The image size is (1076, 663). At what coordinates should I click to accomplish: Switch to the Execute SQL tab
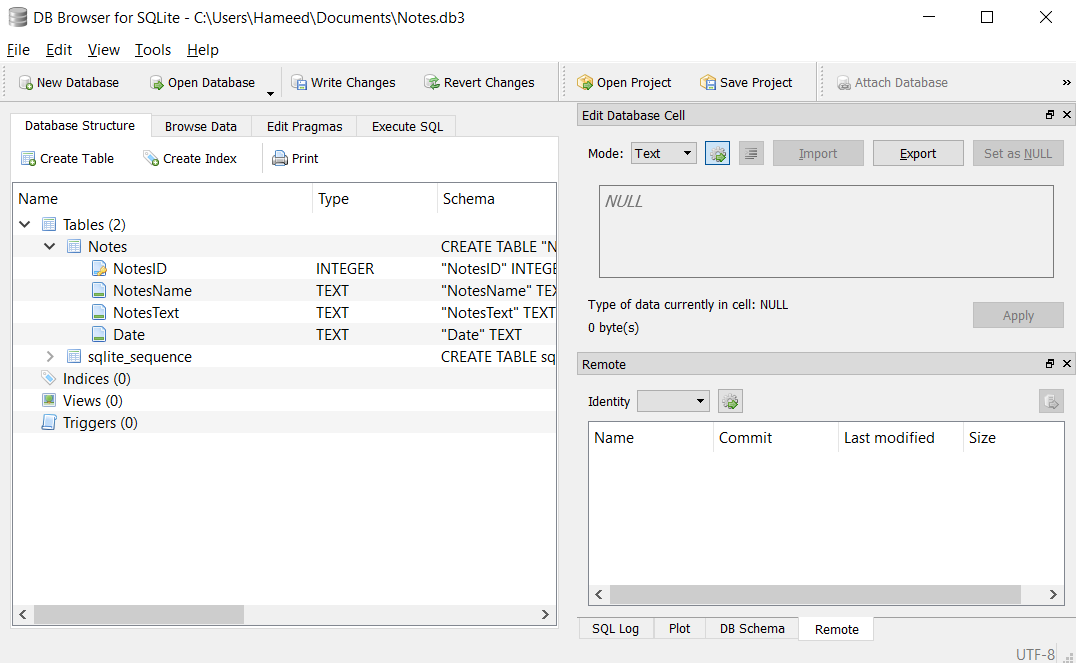[x=407, y=126]
